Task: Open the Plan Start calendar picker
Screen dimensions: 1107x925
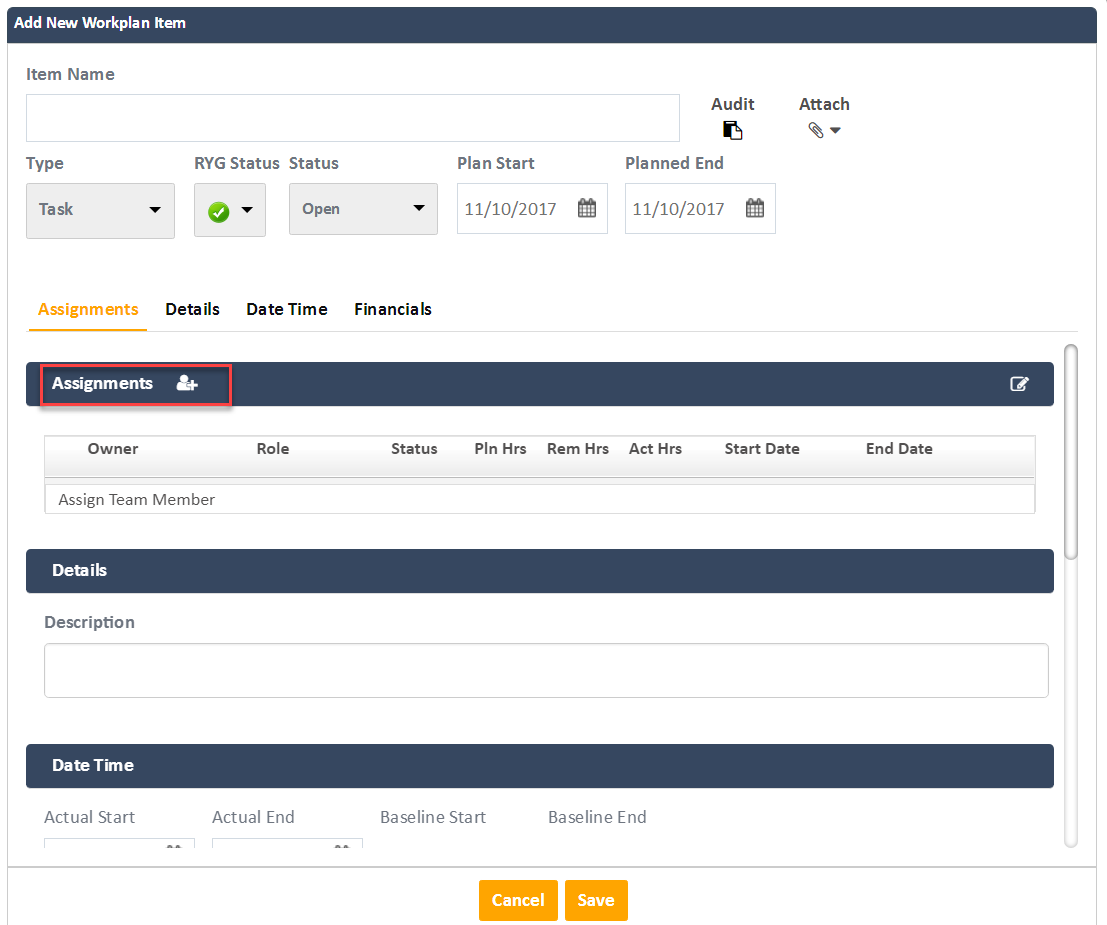Action: click(x=587, y=208)
